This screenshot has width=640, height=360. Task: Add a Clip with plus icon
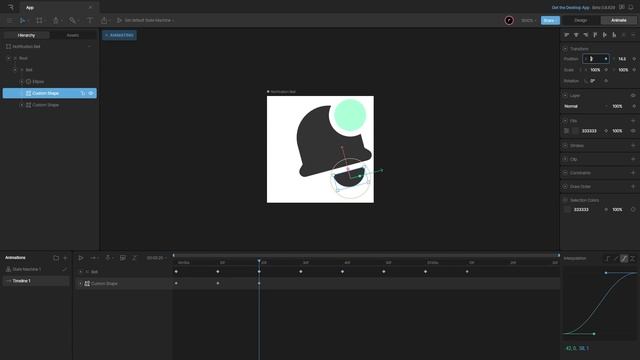[x=633, y=159]
